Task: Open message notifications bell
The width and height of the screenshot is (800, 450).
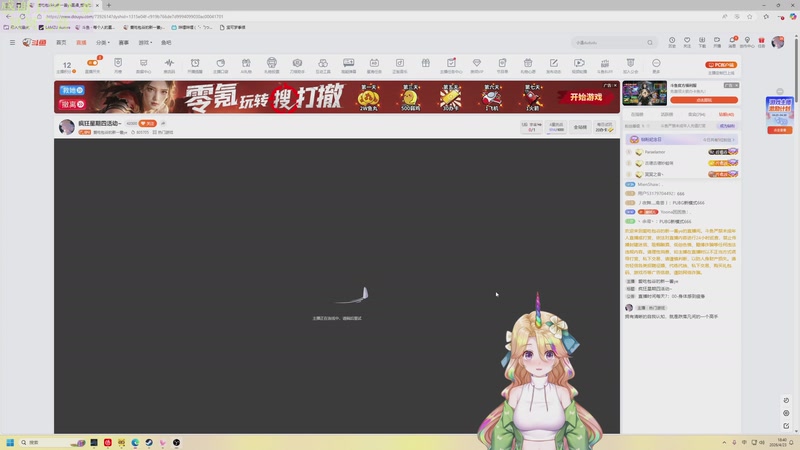Action: 732,42
